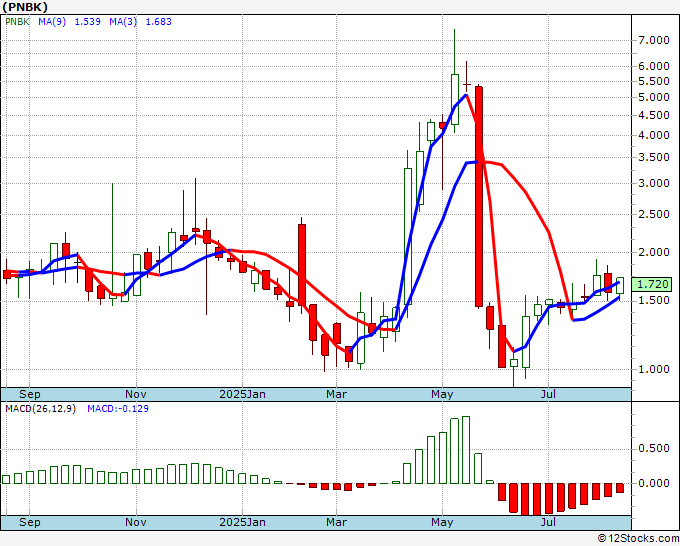Select the green PNBK legend label
The image size is (680, 546).
(x=16, y=22)
